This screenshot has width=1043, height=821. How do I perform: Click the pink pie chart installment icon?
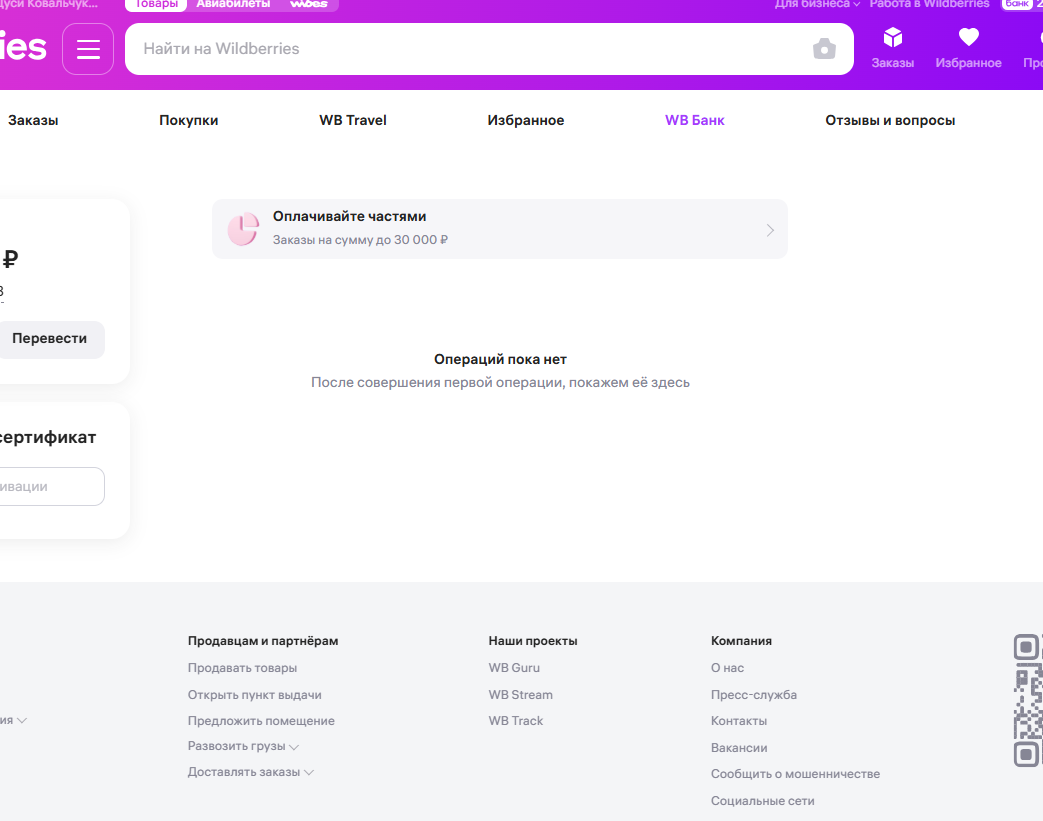click(243, 229)
